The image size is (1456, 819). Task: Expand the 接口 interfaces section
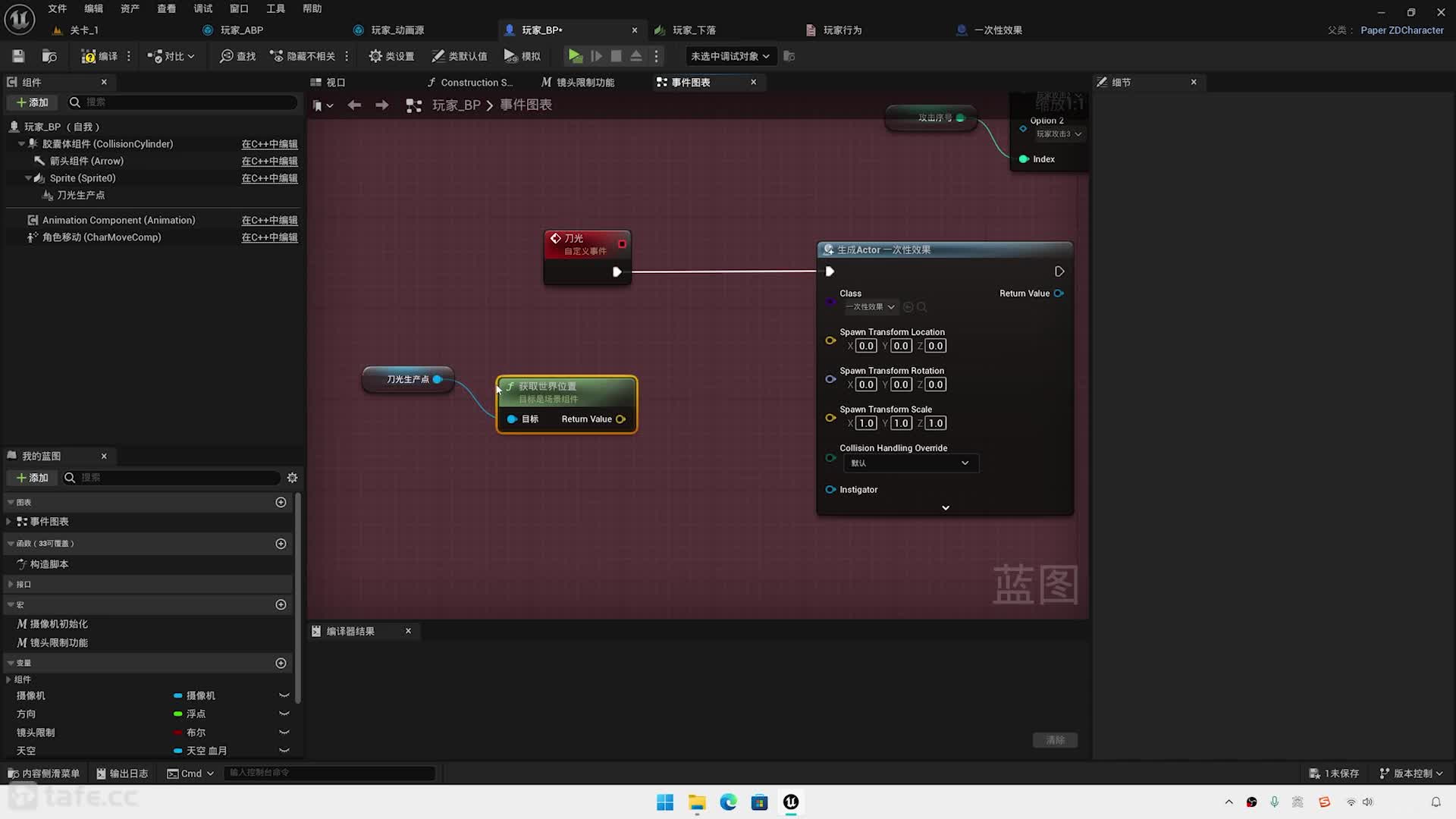coord(9,585)
